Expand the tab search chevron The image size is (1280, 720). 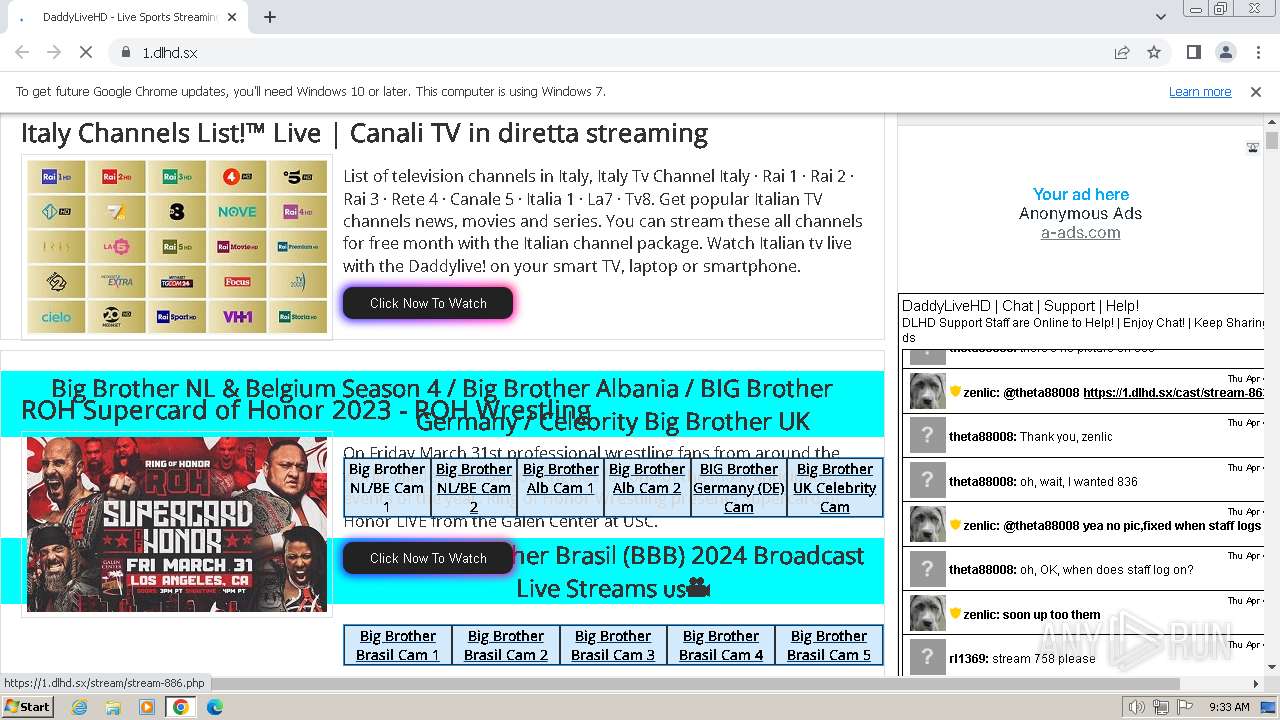click(x=1161, y=17)
